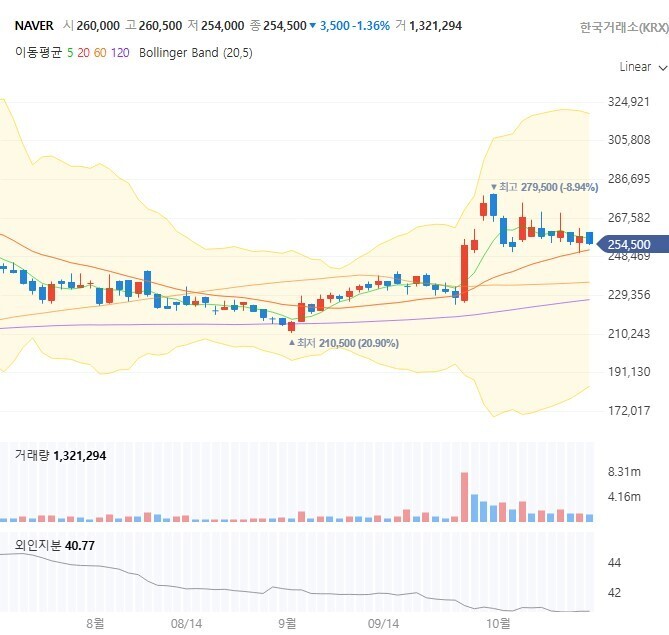Click the low price 254,000 value

click(x=223, y=26)
